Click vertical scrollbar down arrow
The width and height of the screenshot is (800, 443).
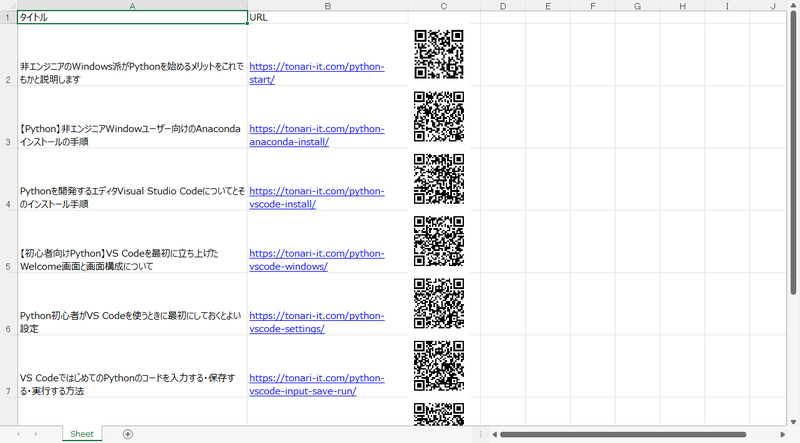(793, 422)
